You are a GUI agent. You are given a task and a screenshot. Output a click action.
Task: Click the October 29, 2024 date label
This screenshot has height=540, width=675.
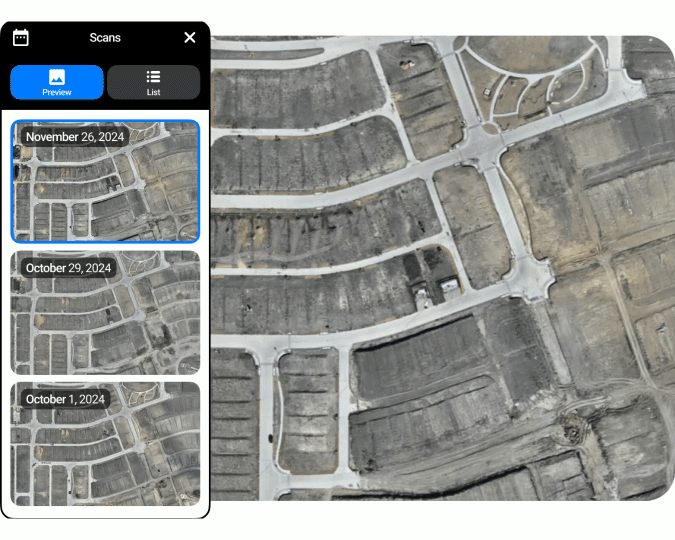pos(68,268)
